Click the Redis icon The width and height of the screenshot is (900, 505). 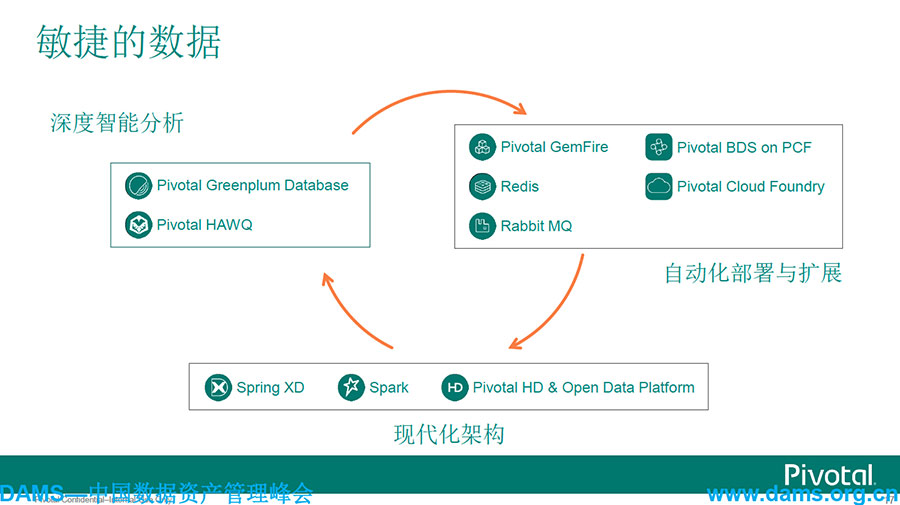(x=482, y=187)
